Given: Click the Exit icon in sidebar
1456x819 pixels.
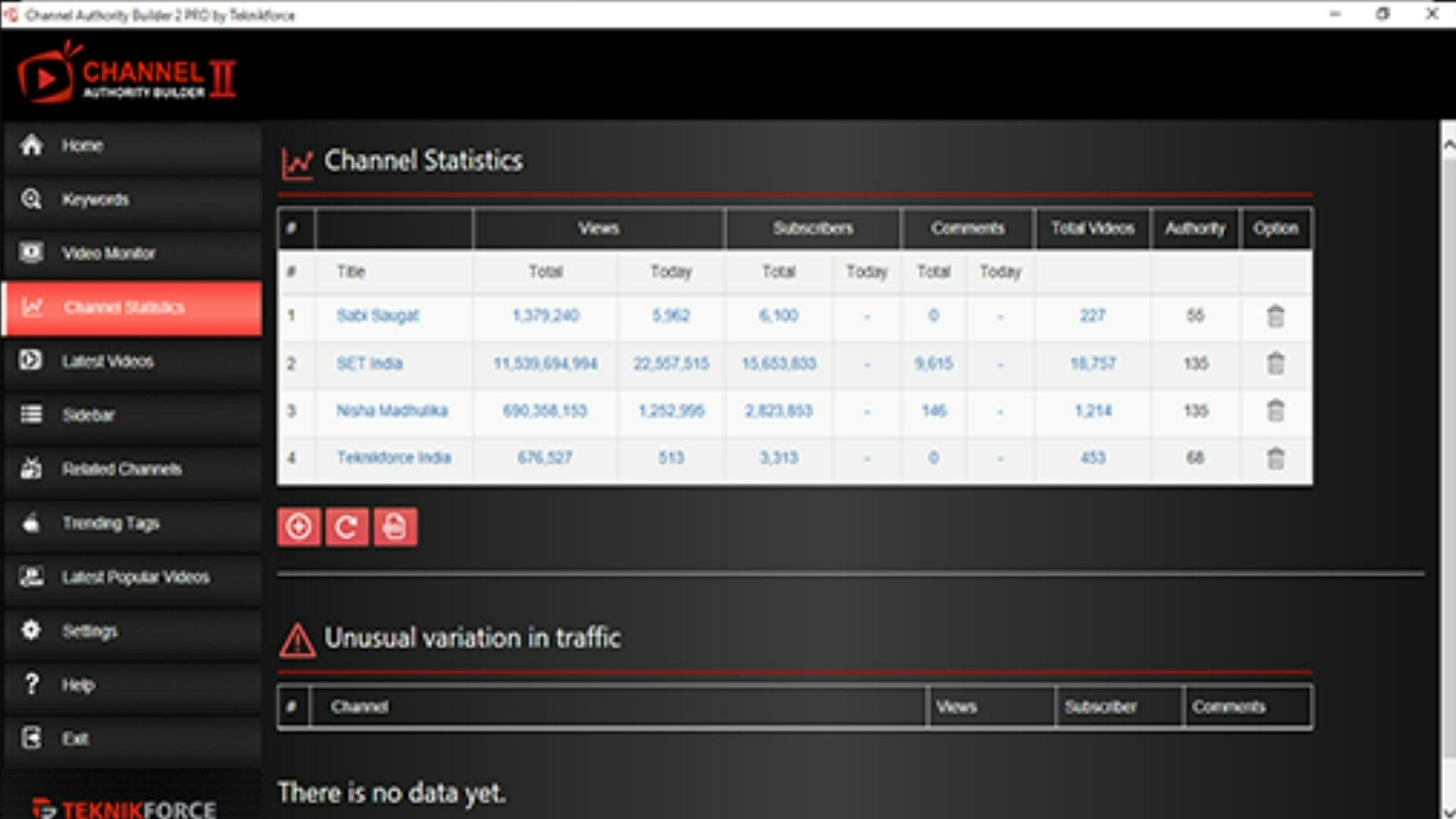Looking at the screenshot, I should tap(31, 739).
